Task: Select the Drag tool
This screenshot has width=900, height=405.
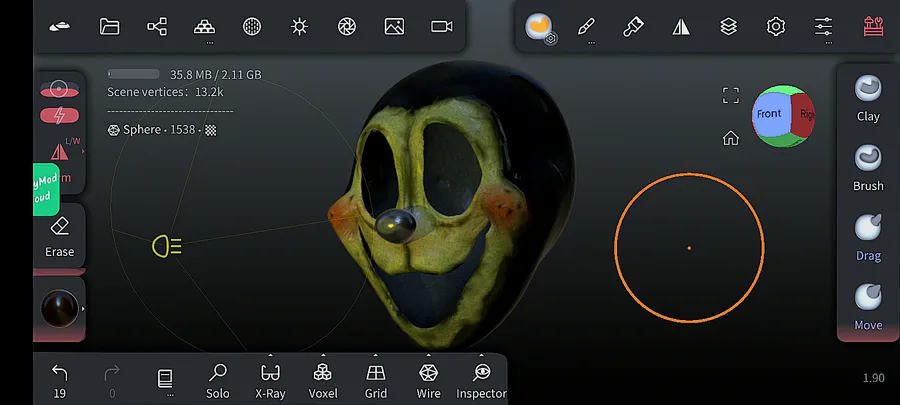Action: [868, 238]
